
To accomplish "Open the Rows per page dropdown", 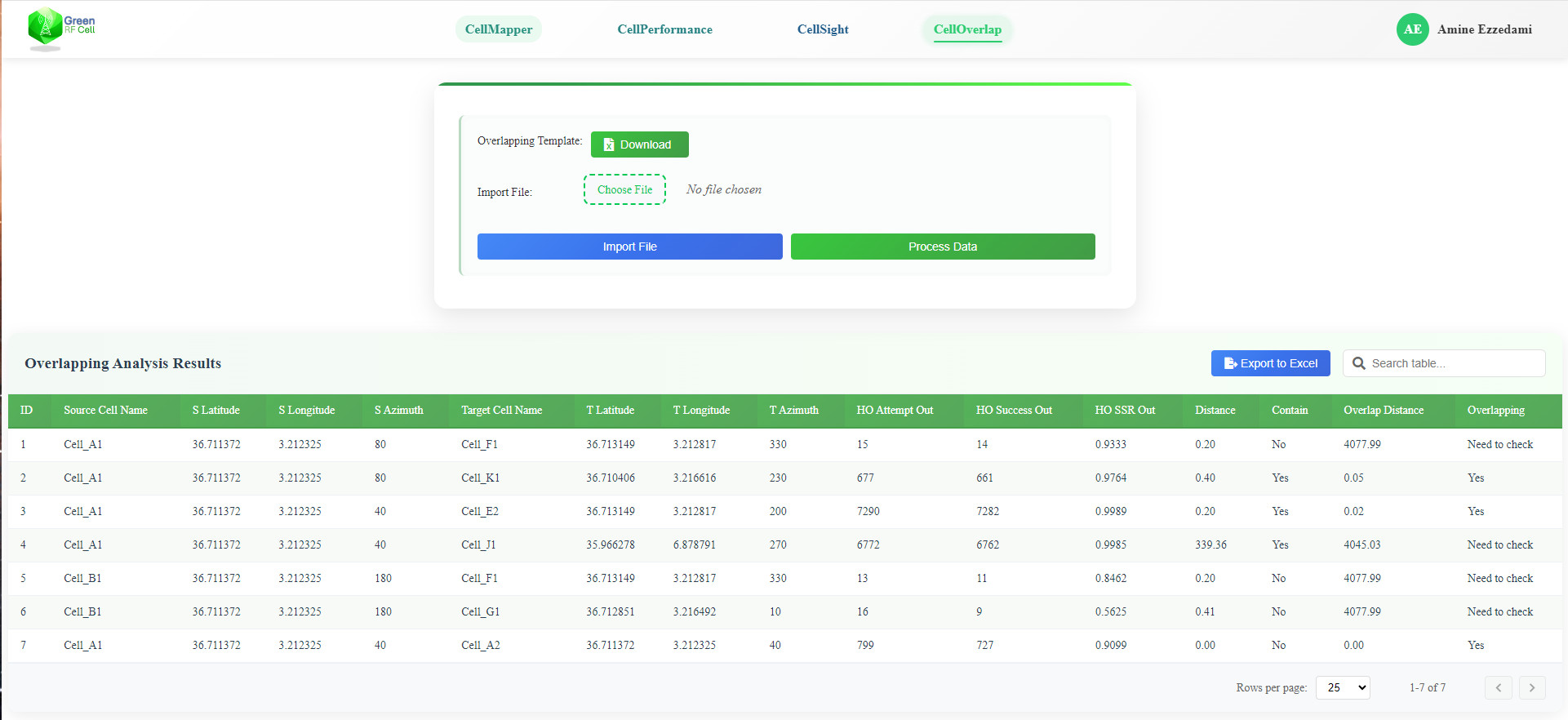I will click(x=1343, y=687).
